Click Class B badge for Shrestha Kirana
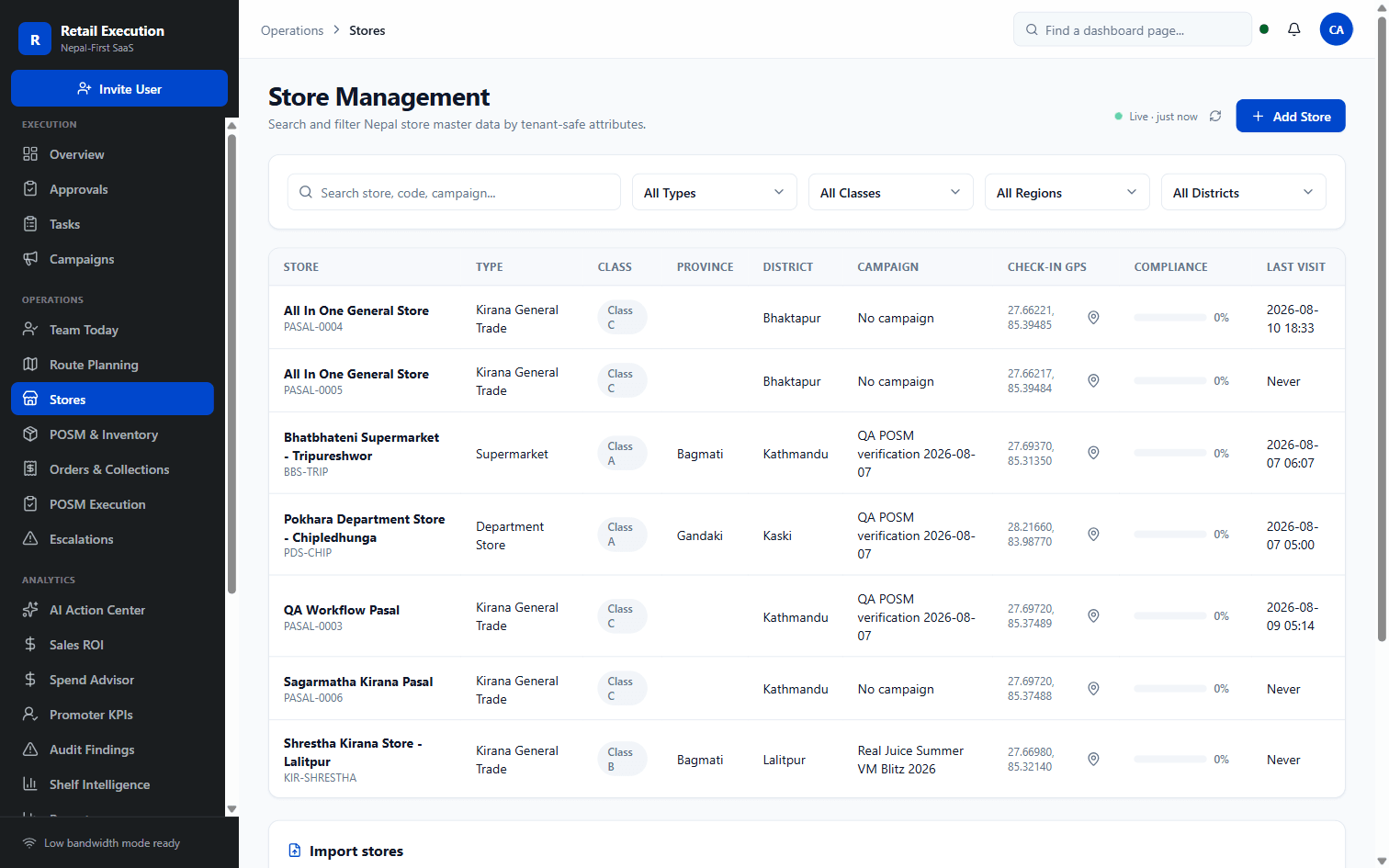Image resolution: width=1389 pixels, height=868 pixels. [x=622, y=759]
